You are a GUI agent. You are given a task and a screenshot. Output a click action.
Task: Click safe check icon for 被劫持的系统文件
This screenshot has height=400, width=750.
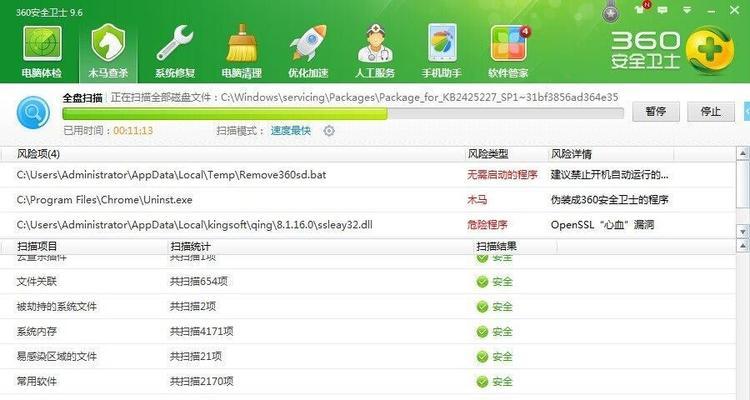482,307
